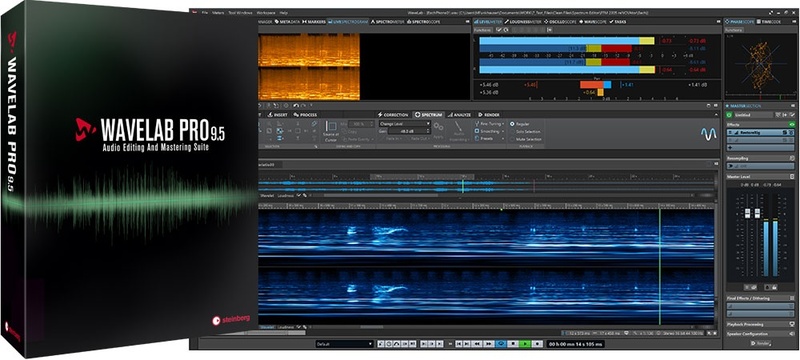Open the Correction ribbon tab

(x=393, y=115)
